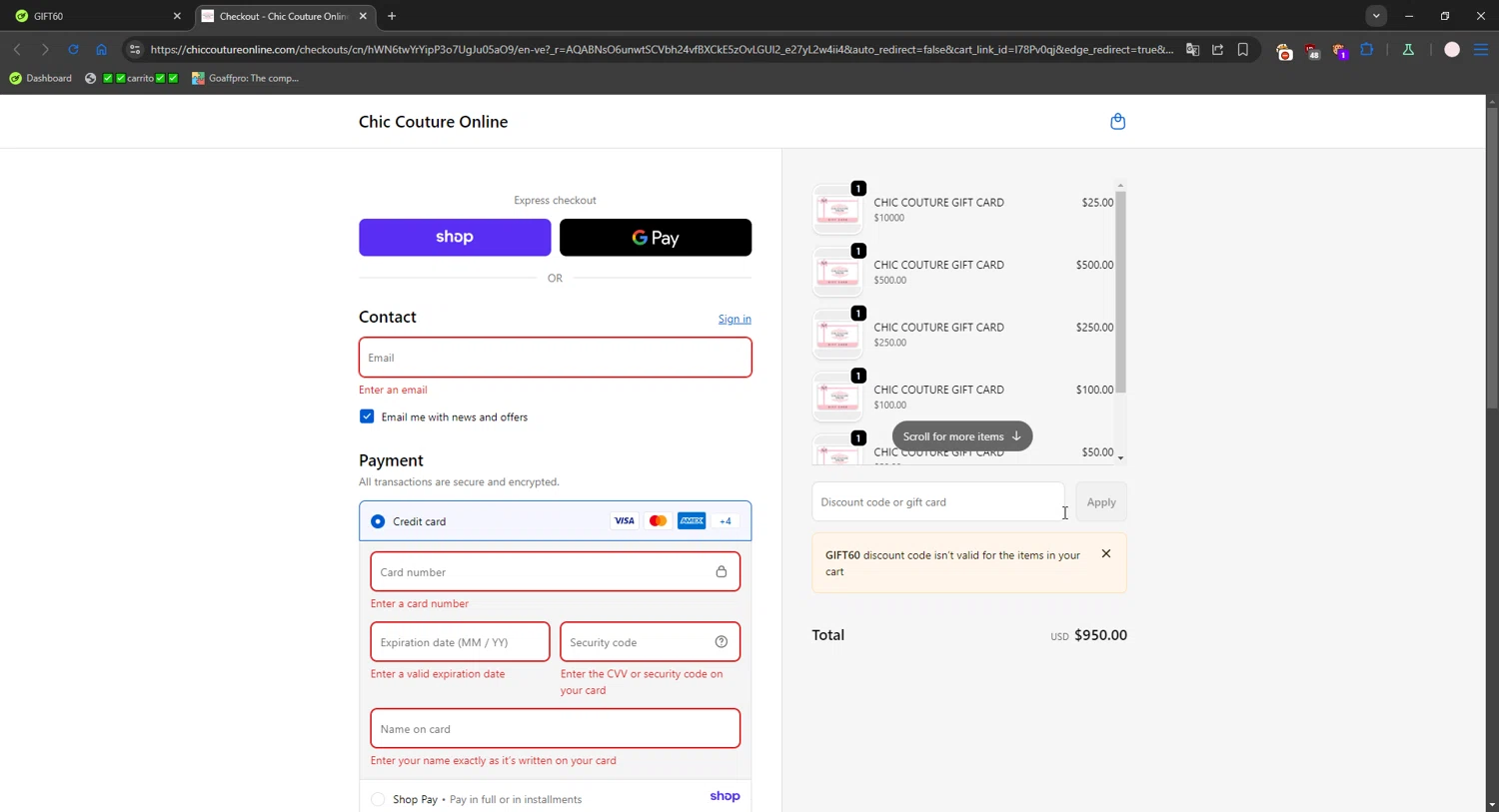
Task: Apply the discount code
Action: point(1101,502)
